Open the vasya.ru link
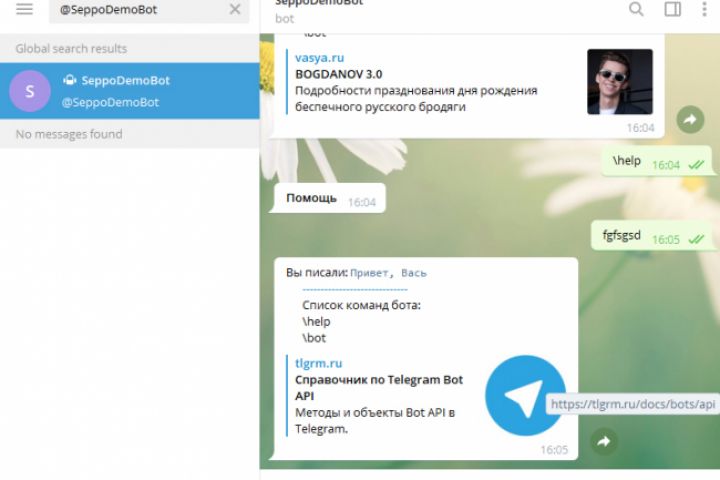Screen dimensions: 720x480 319,58
